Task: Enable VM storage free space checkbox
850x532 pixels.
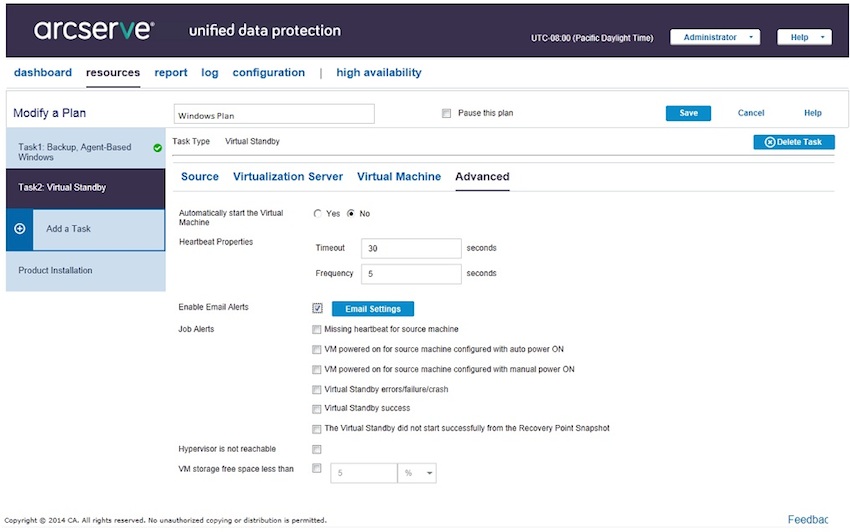Action: (317, 468)
